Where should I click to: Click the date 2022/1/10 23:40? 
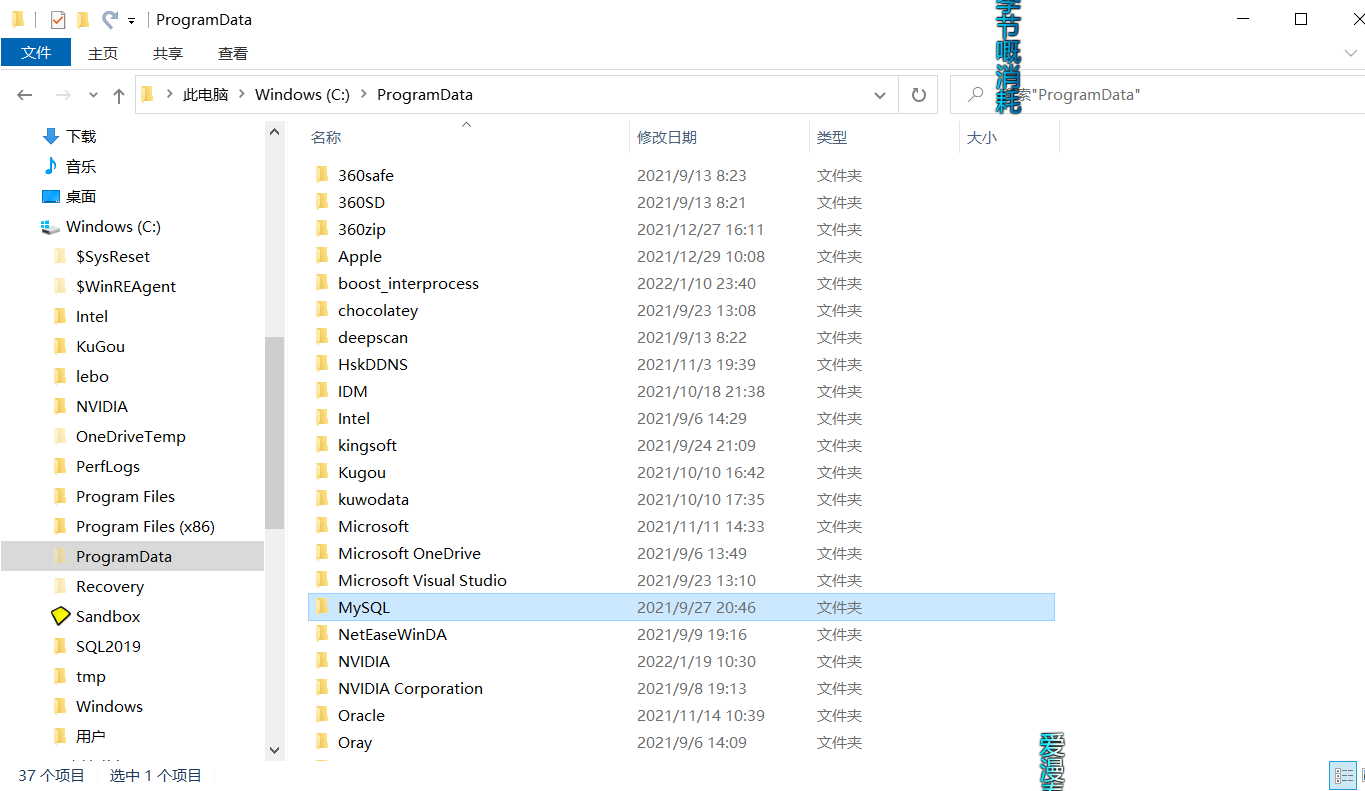tap(696, 283)
